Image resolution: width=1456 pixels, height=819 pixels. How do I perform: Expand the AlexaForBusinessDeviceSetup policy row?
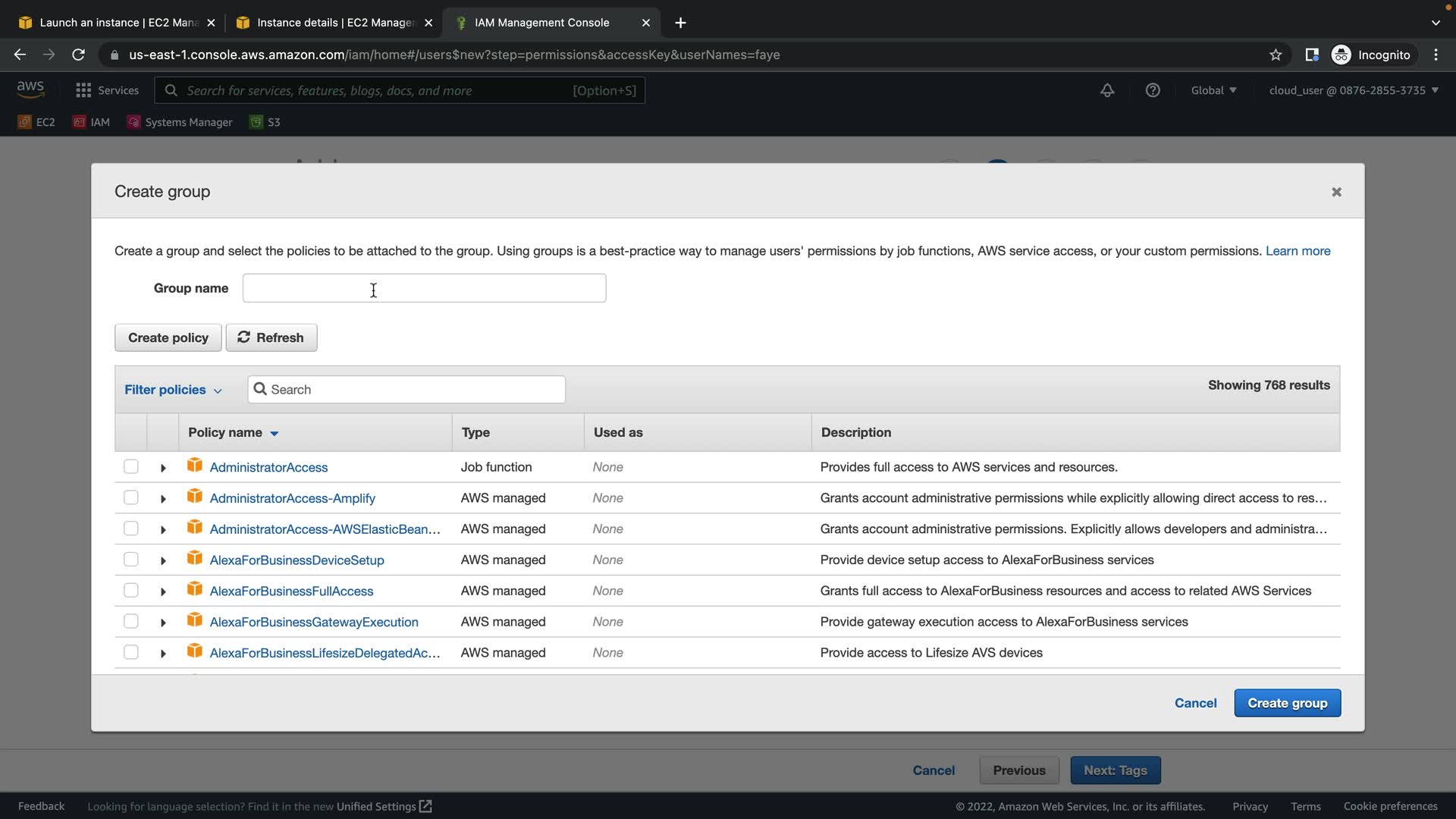[x=163, y=560]
